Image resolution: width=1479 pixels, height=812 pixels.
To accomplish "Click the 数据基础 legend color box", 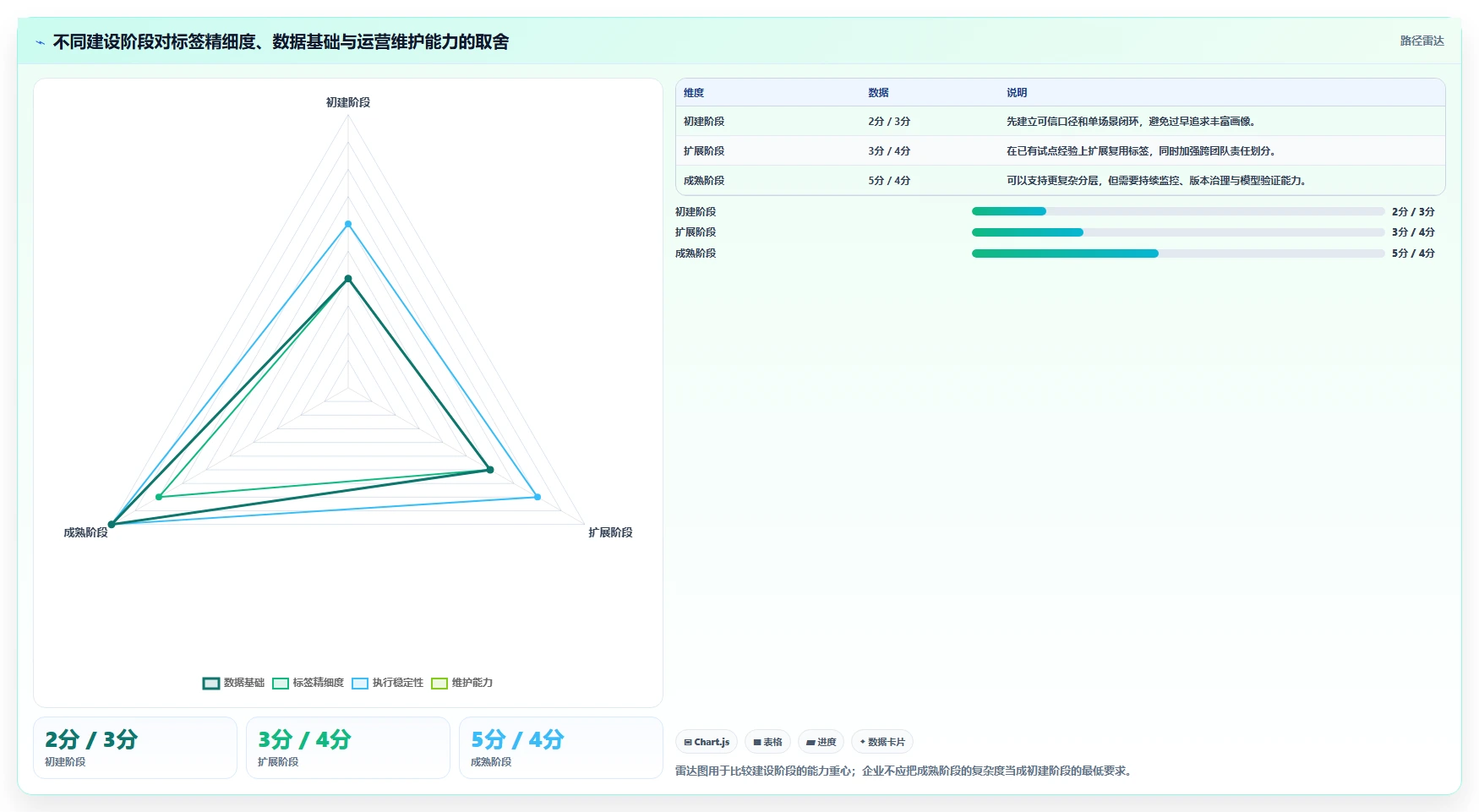I will (211, 684).
